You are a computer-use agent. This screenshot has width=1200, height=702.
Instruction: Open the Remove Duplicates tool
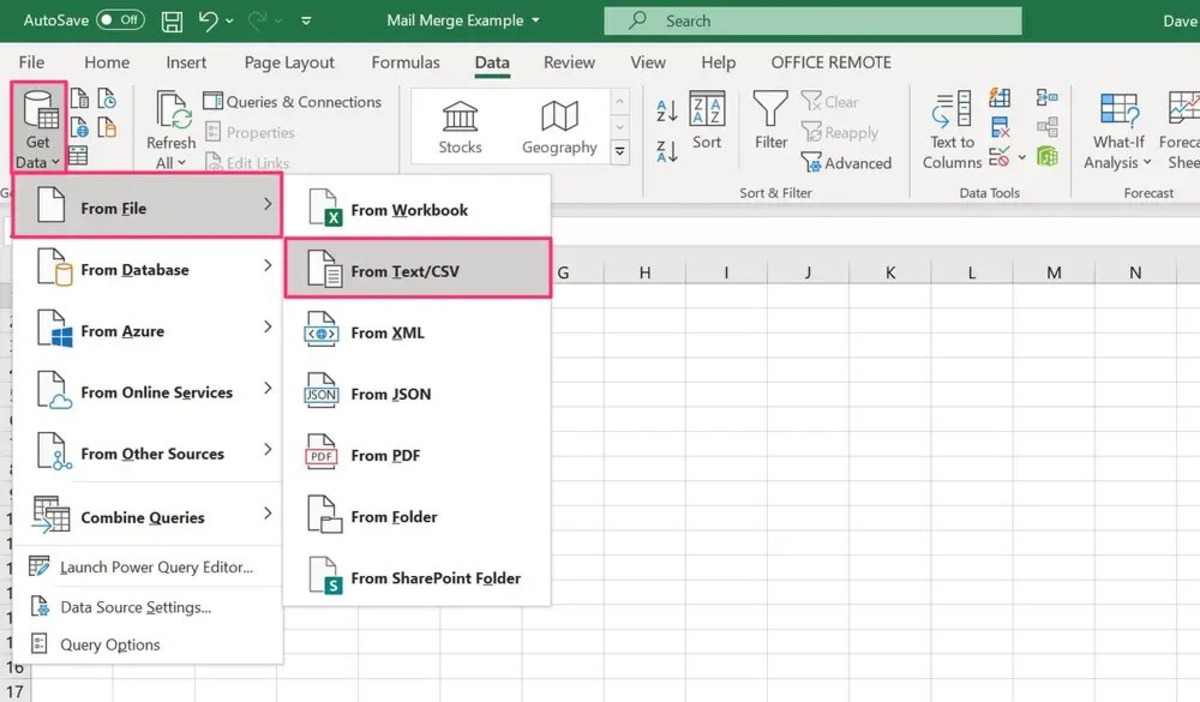click(x=999, y=128)
